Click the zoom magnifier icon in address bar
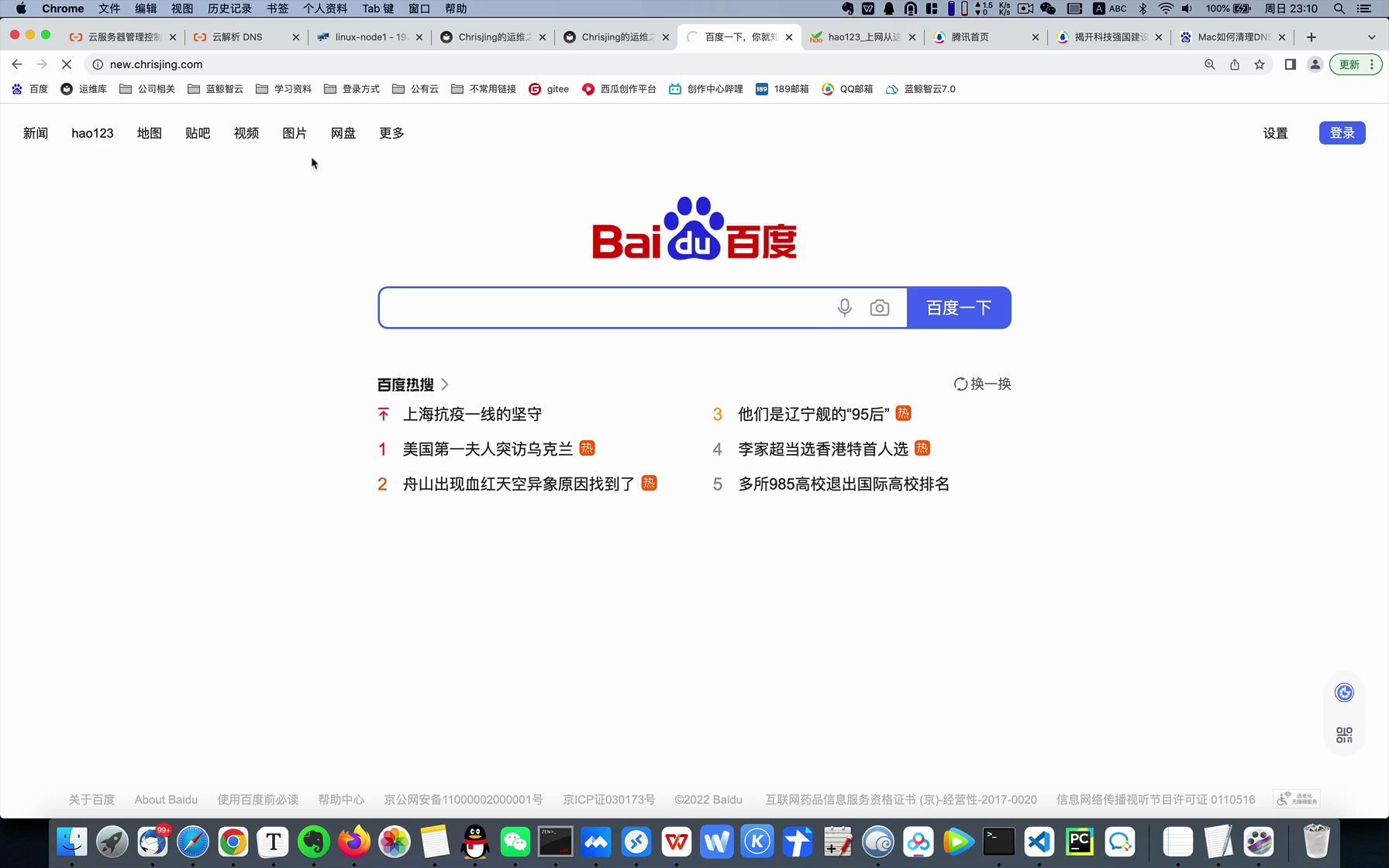The width and height of the screenshot is (1389, 868). [1210, 64]
